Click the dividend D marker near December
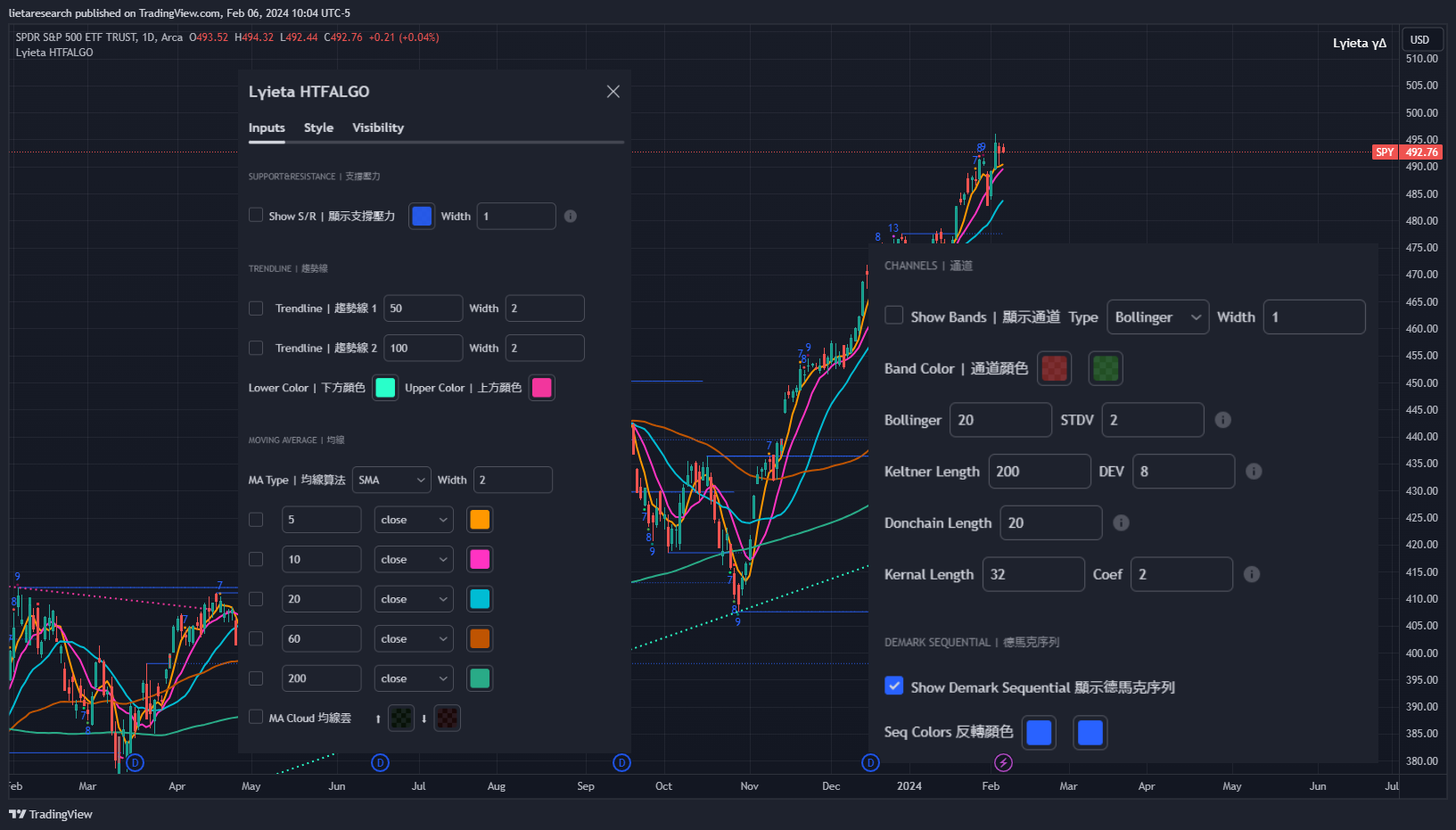Image resolution: width=1456 pixels, height=830 pixels. [x=871, y=762]
